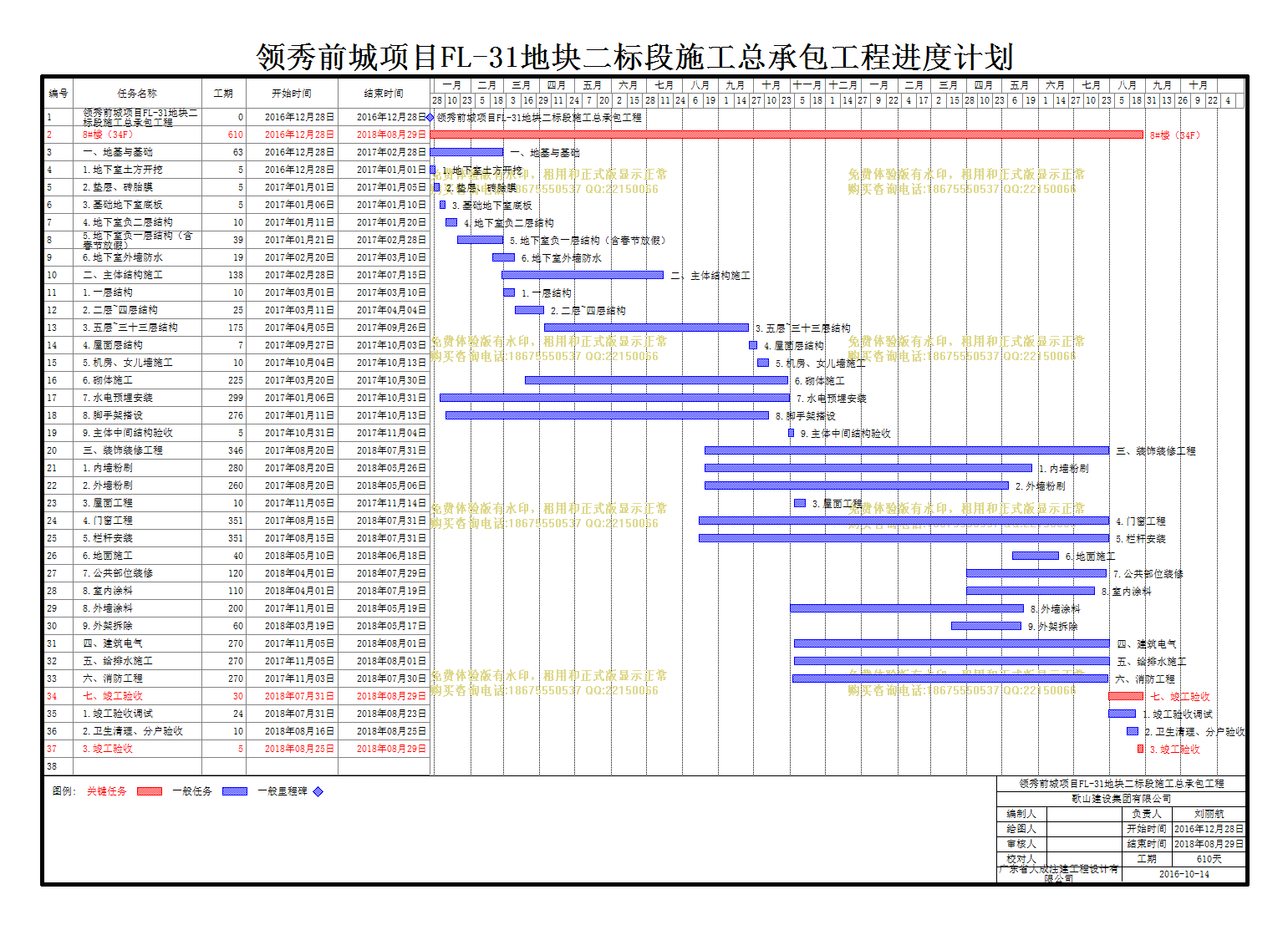Click the date 2016-10-14 in the title block
Image resolution: width=1288 pixels, height=925 pixels.
1184,874
